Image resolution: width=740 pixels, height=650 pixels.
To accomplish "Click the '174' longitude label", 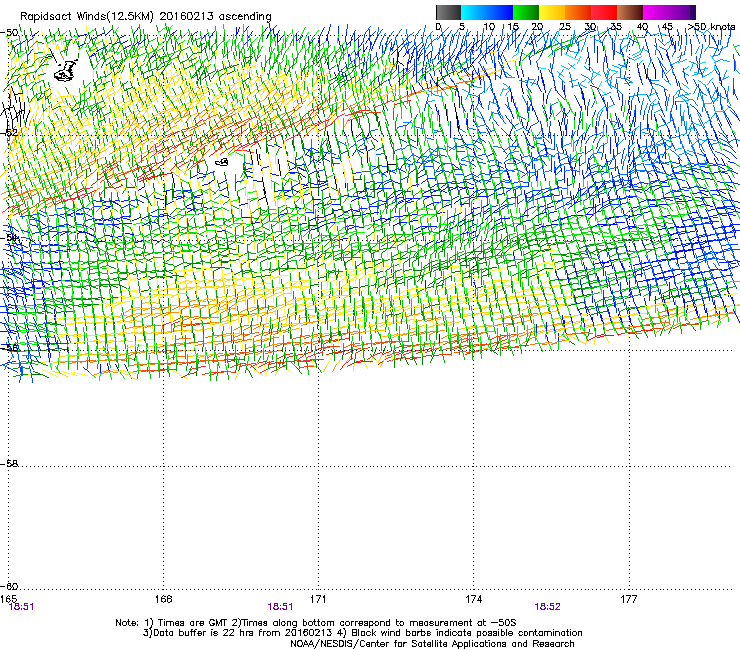I will (x=473, y=599).
